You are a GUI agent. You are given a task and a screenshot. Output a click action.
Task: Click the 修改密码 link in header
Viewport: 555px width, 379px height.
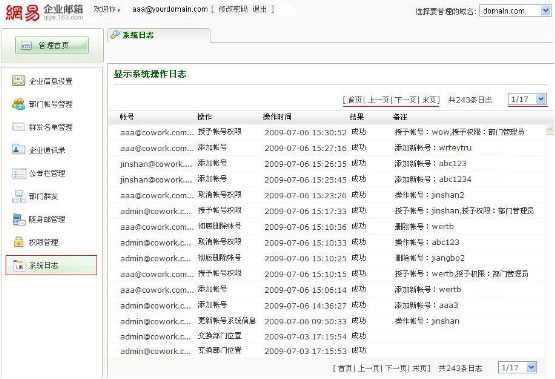point(233,9)
